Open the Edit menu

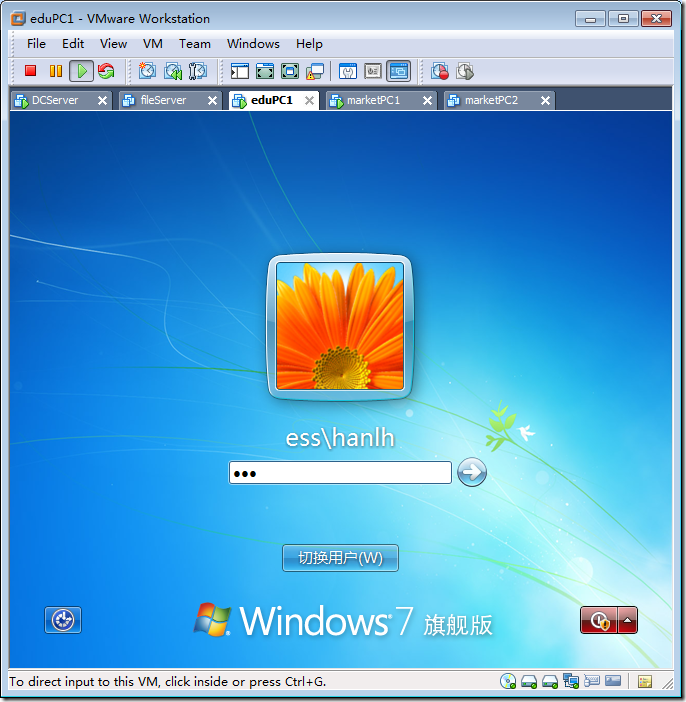pos(73,44)
